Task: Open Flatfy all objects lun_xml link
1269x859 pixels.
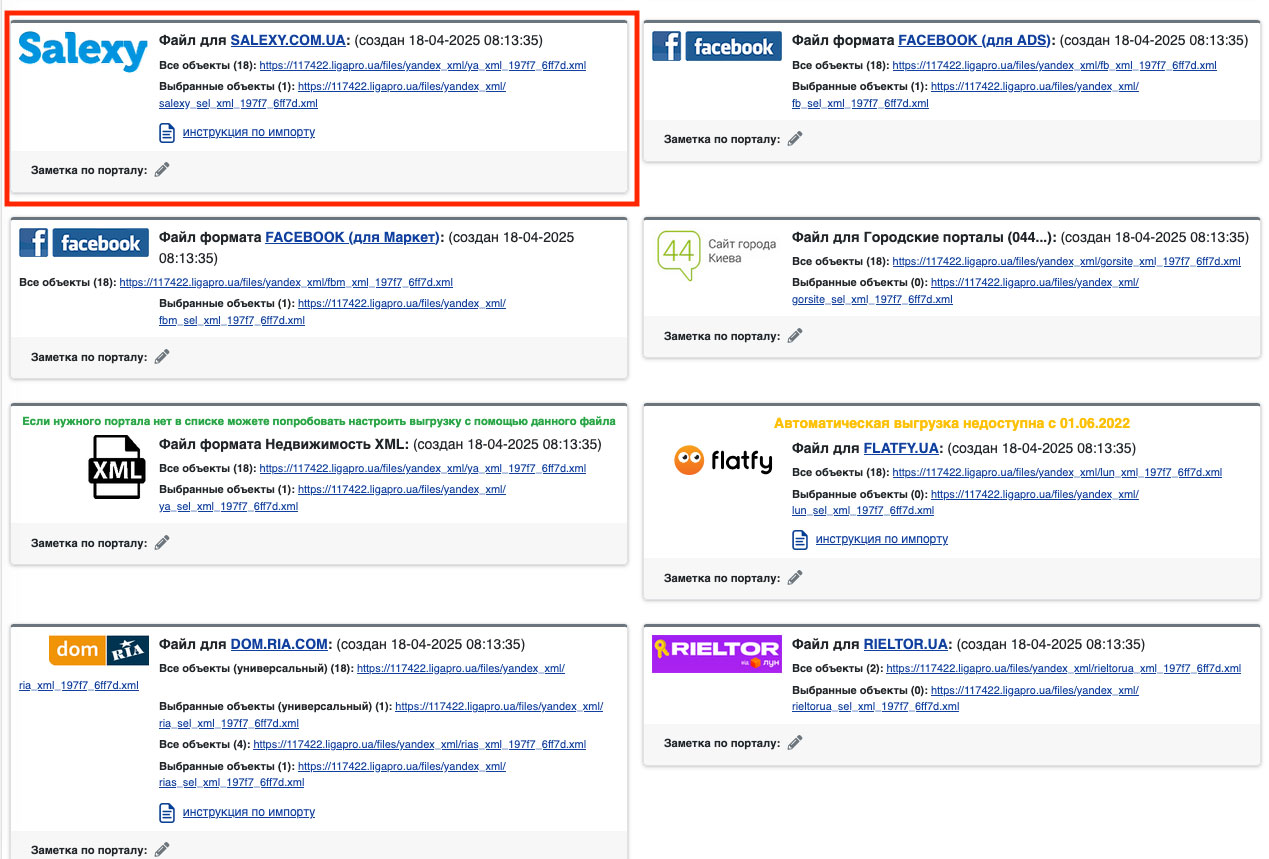Action: point(1057,473)
